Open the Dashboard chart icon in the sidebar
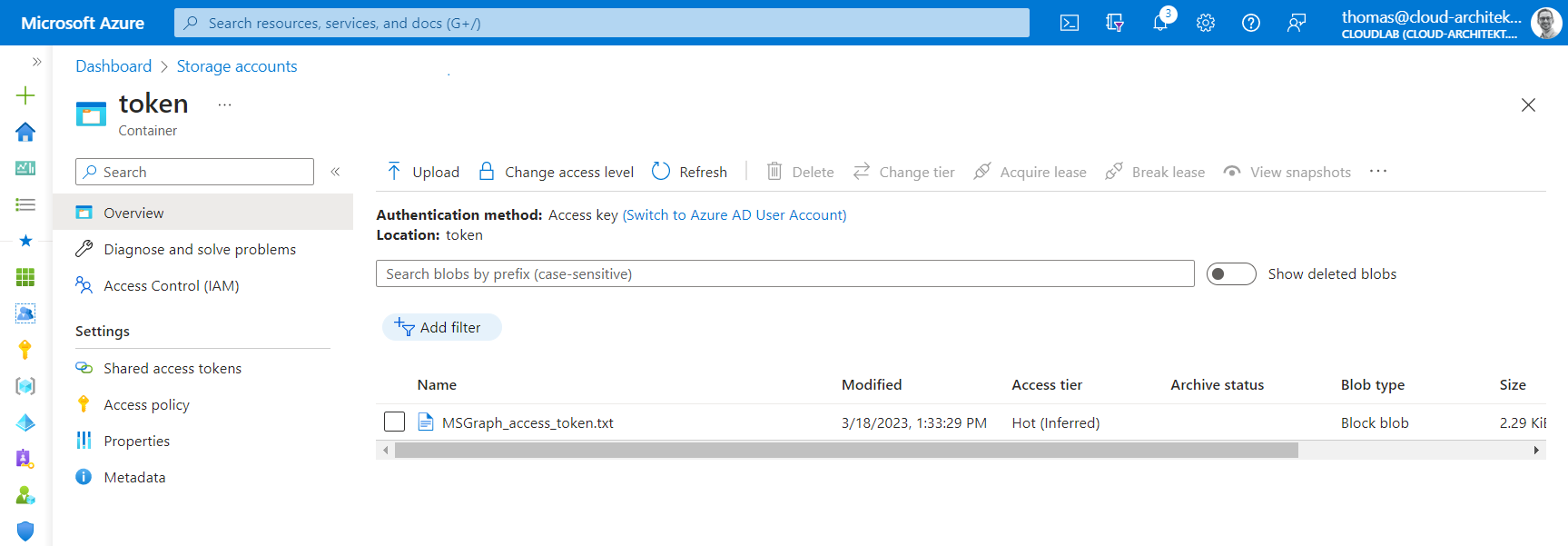This screenshot has width=1568, height=546. click(x=25, y=168)
